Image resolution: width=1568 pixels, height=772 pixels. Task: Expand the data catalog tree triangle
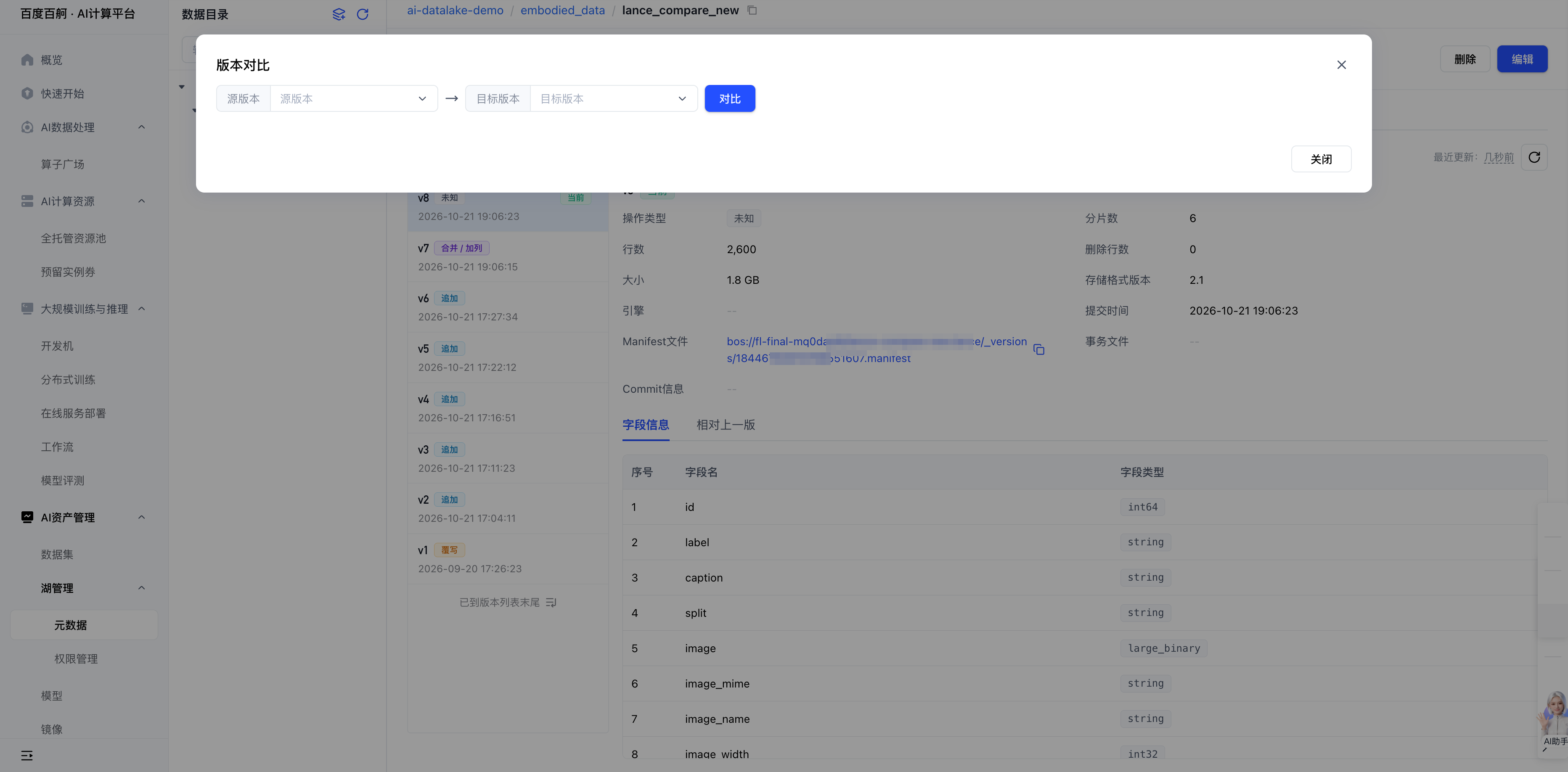[x=181, y=87]
